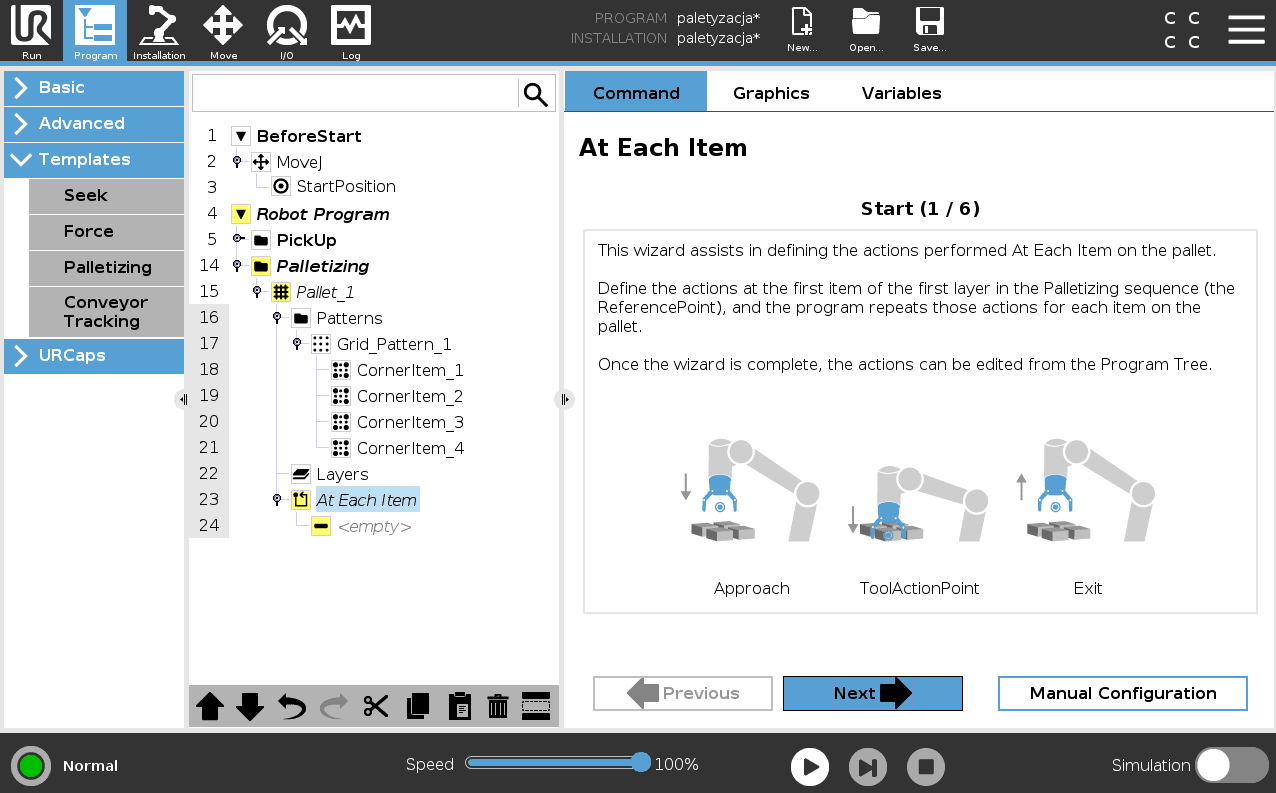The image size is (1276, 793).
Task: Save the program with the Save icon
Action: [930, 30]
